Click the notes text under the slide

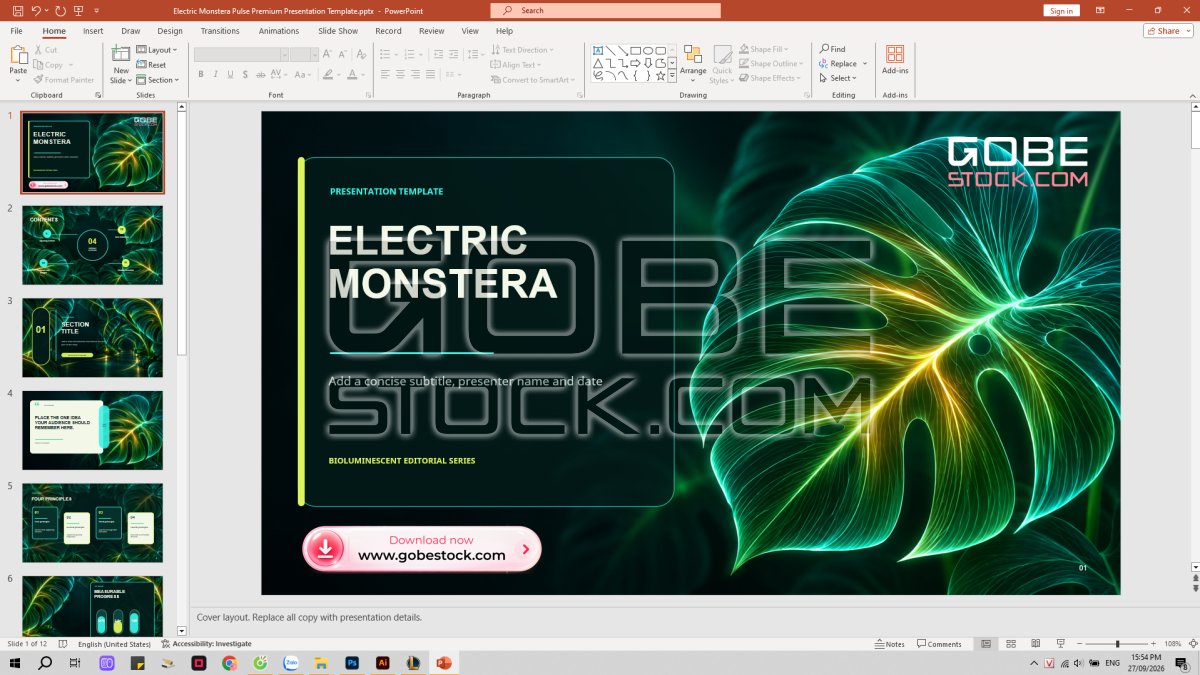(309, 617)
